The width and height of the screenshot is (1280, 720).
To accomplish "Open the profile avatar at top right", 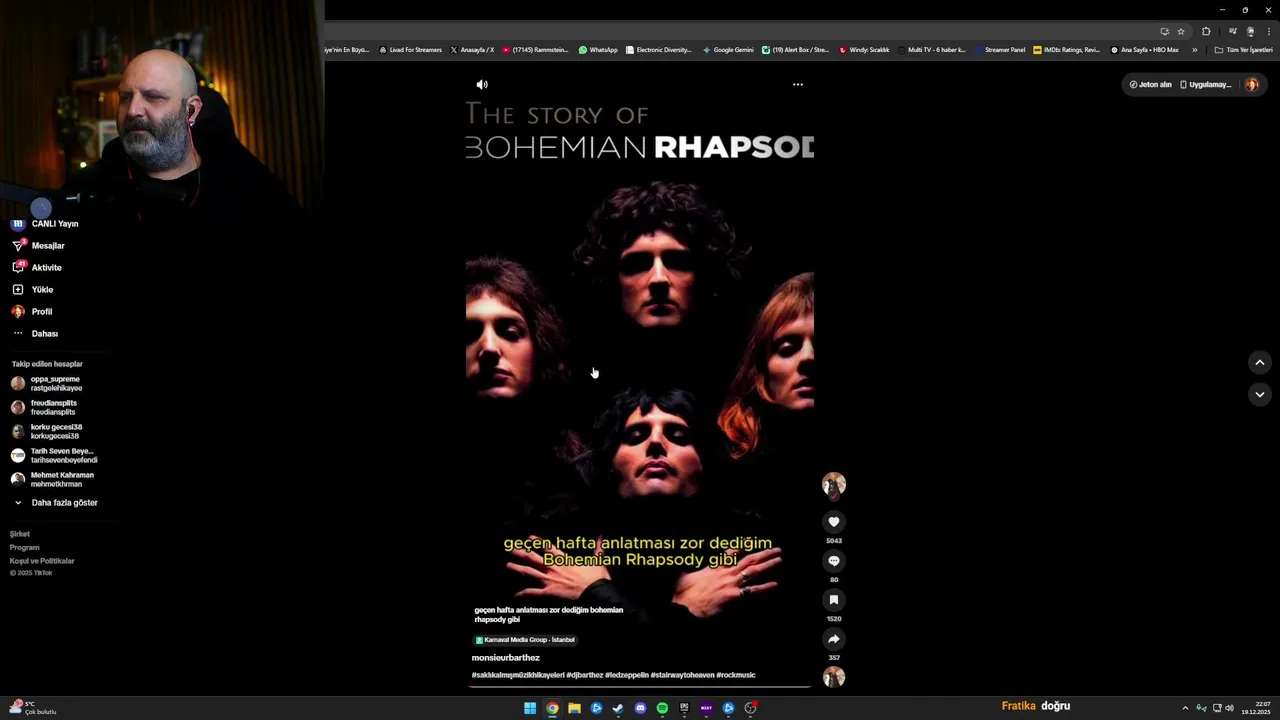I will pyautogui.click(x=1252, y=85).
